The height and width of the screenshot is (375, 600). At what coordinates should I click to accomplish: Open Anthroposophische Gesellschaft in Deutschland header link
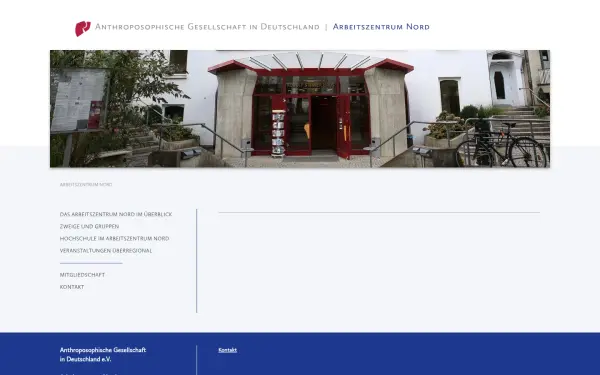pyautogui.click(x=207, y=27)
